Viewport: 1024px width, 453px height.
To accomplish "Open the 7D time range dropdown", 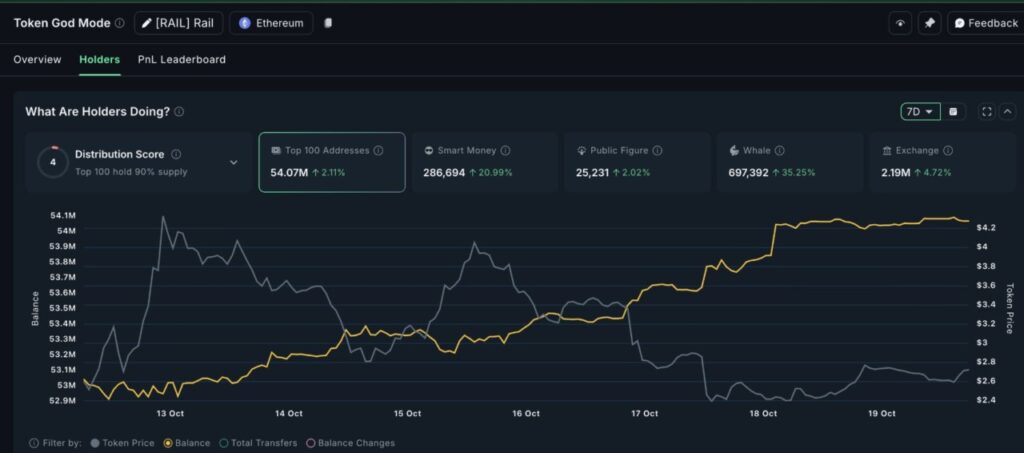I will tap(920, 112).
